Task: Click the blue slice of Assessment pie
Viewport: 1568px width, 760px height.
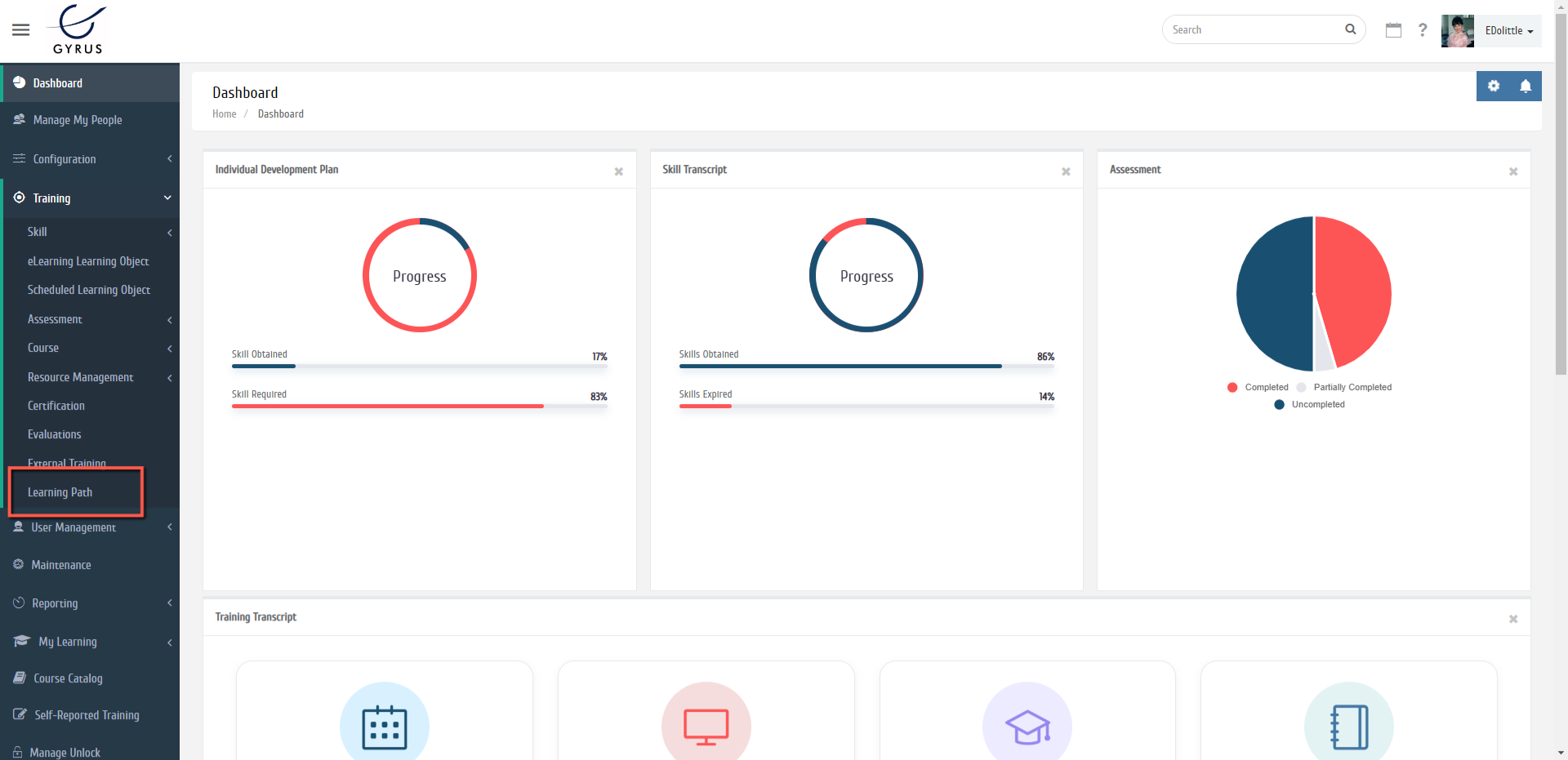Action: 1274,294
